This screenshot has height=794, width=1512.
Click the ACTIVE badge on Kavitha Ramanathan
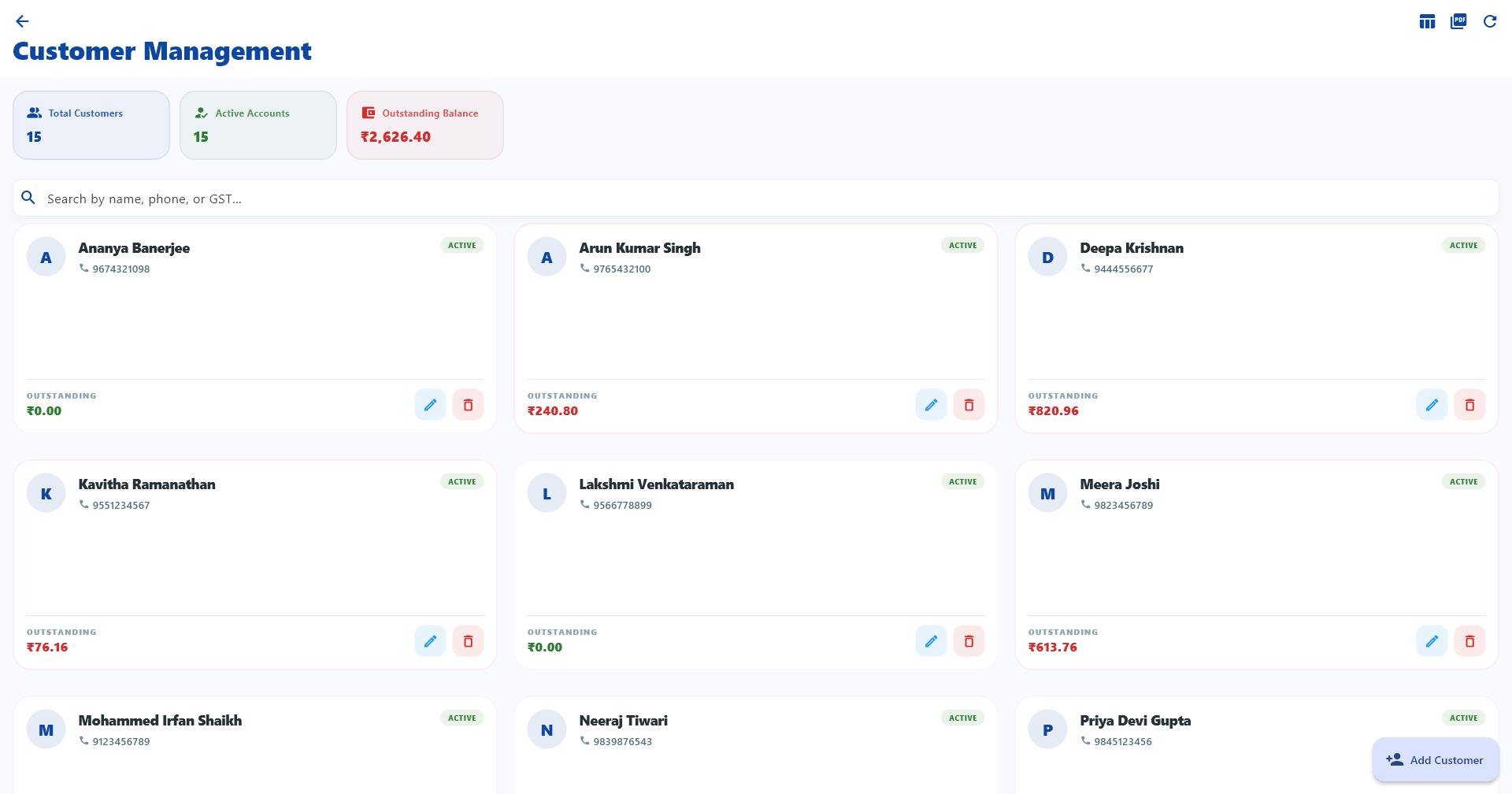point(462,482)
